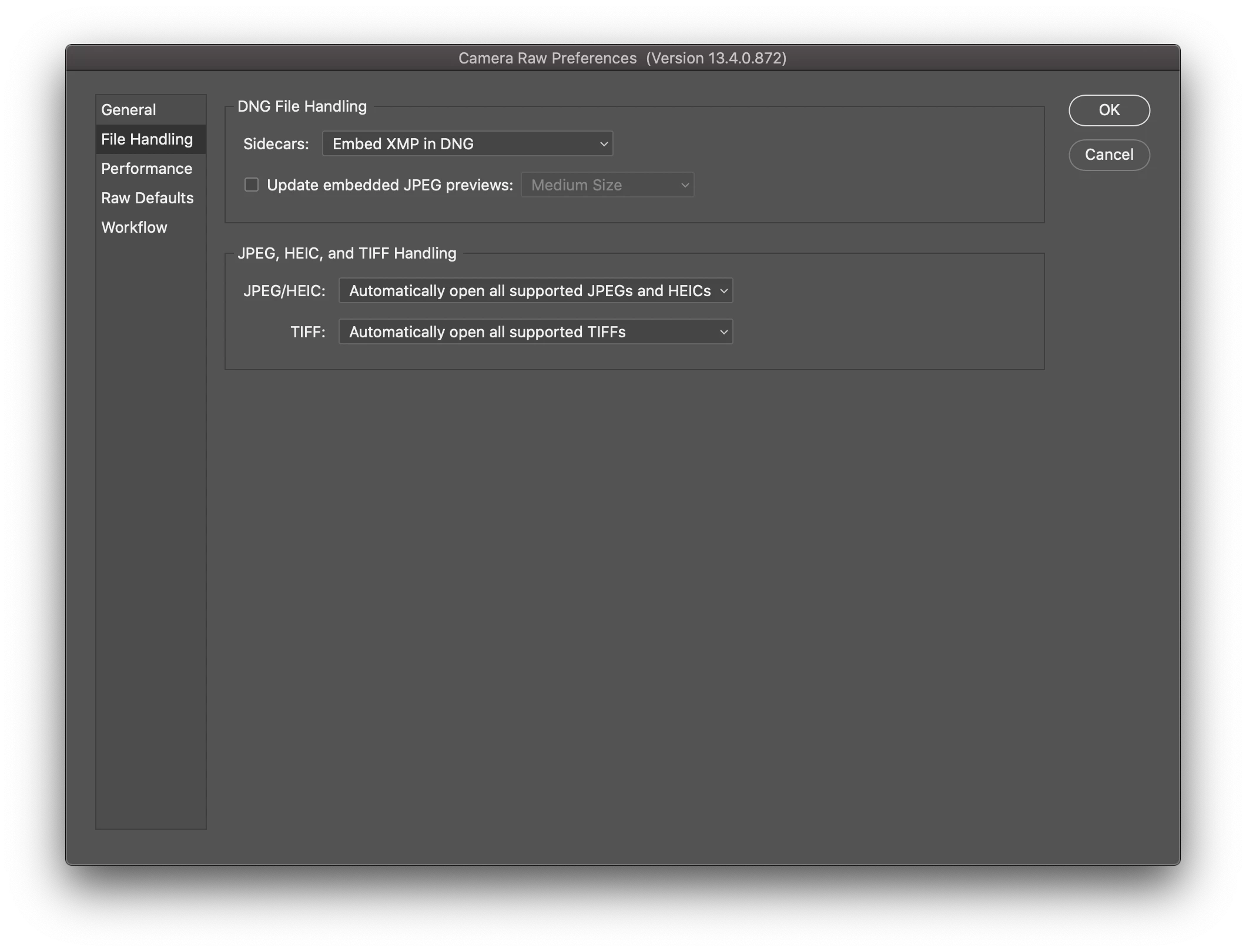Click the Update embedded JPEG previews label text
The height and width of the screenshot is (952, 1246).
coord(390,185)
